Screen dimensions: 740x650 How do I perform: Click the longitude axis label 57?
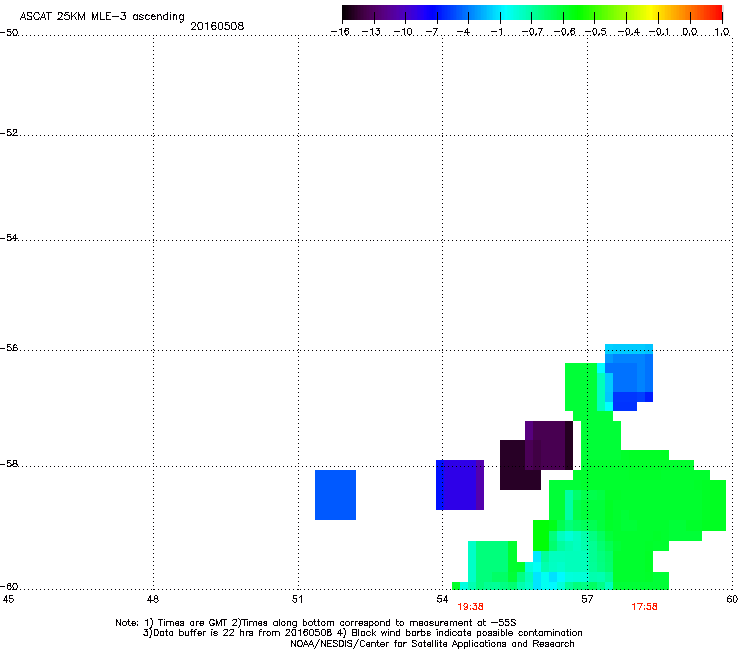(x=587, y=599)
